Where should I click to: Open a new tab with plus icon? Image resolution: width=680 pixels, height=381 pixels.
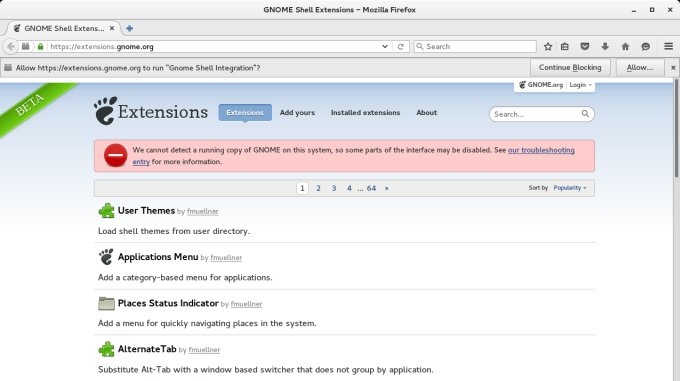[x=129, y=29]
